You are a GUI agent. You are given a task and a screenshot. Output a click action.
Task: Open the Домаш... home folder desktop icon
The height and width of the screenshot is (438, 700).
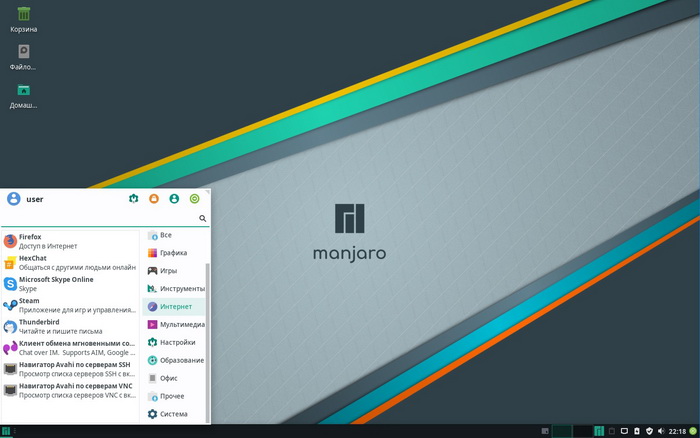click(24, 96)
